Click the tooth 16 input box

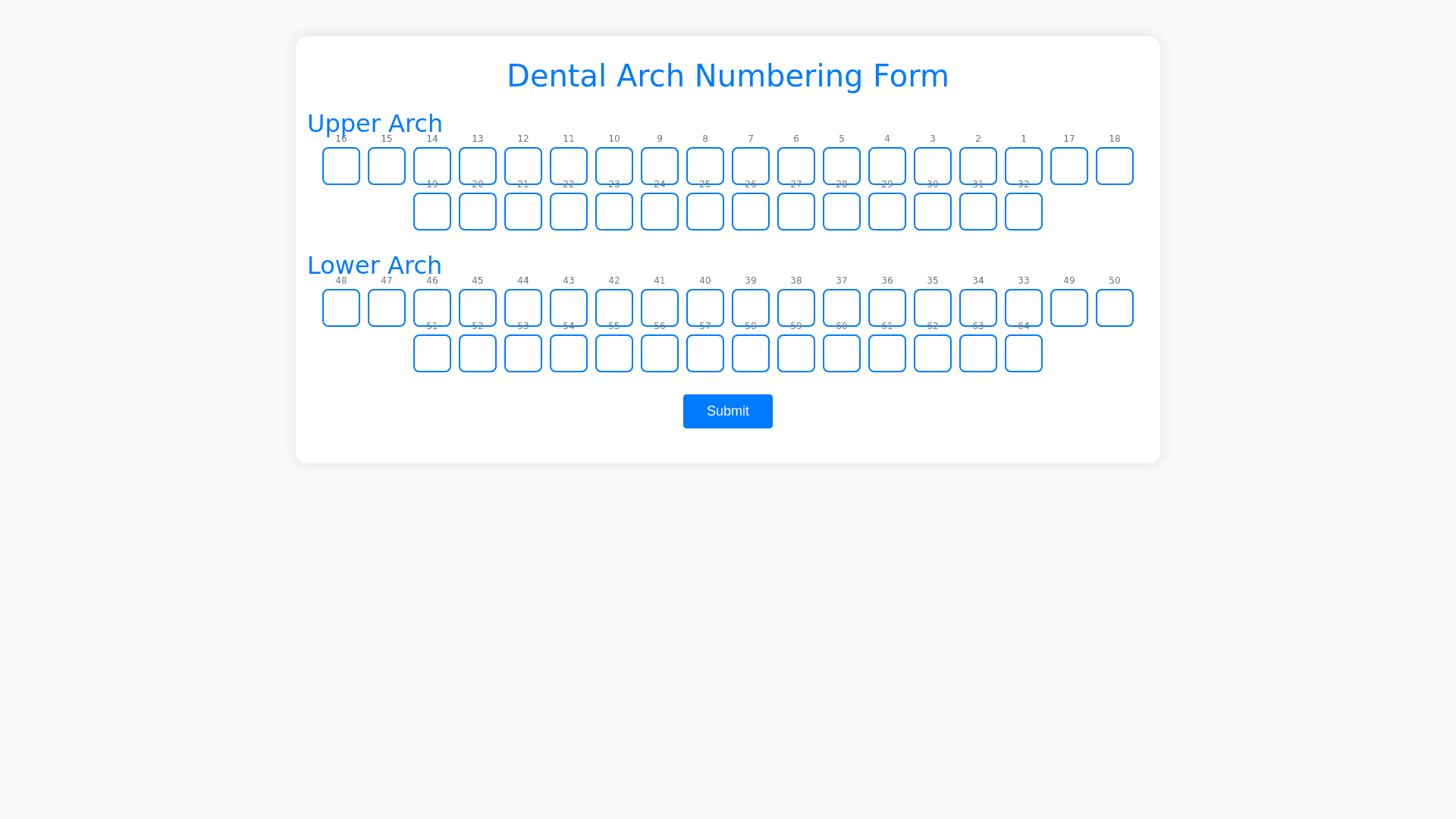tap(341, 166)
